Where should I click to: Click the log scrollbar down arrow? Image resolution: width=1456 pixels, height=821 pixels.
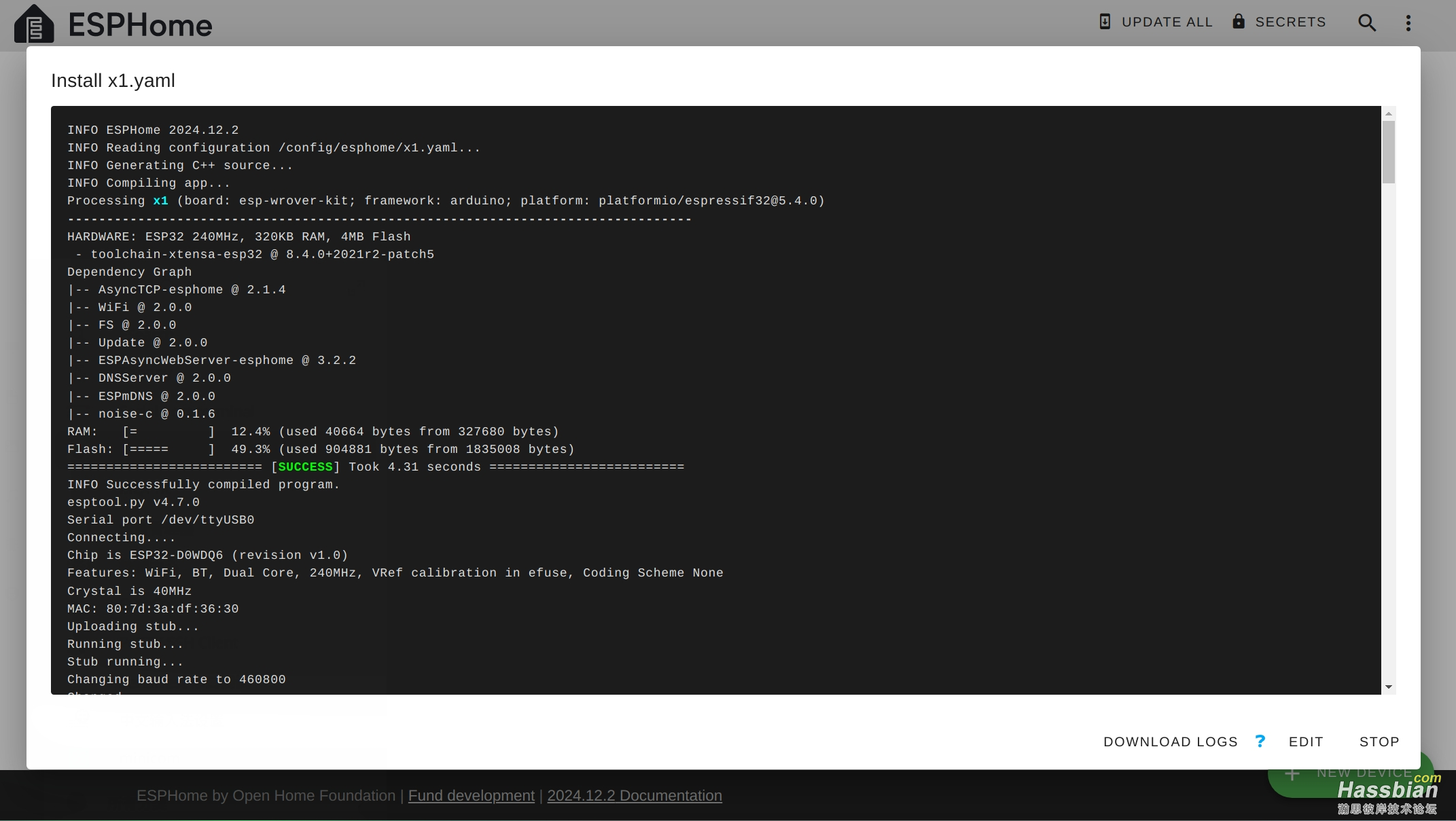[1389, 687]
